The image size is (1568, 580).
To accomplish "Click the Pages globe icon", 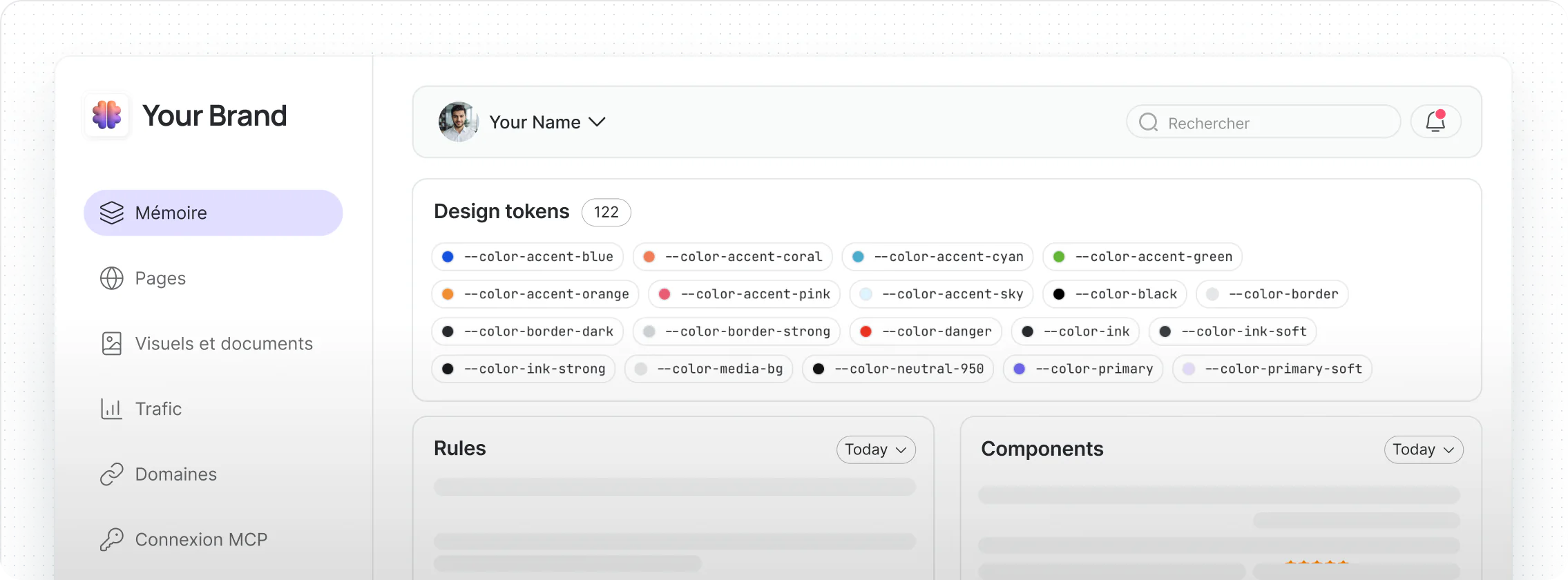I will point(112,278).
